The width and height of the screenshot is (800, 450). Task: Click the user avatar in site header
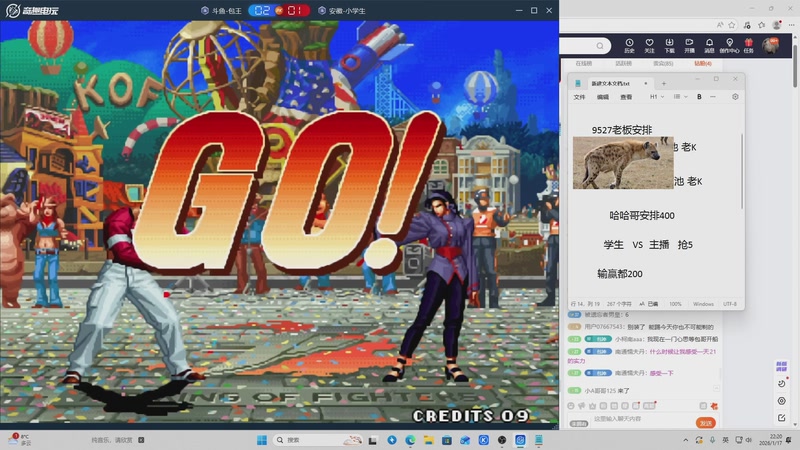point(770,45)
